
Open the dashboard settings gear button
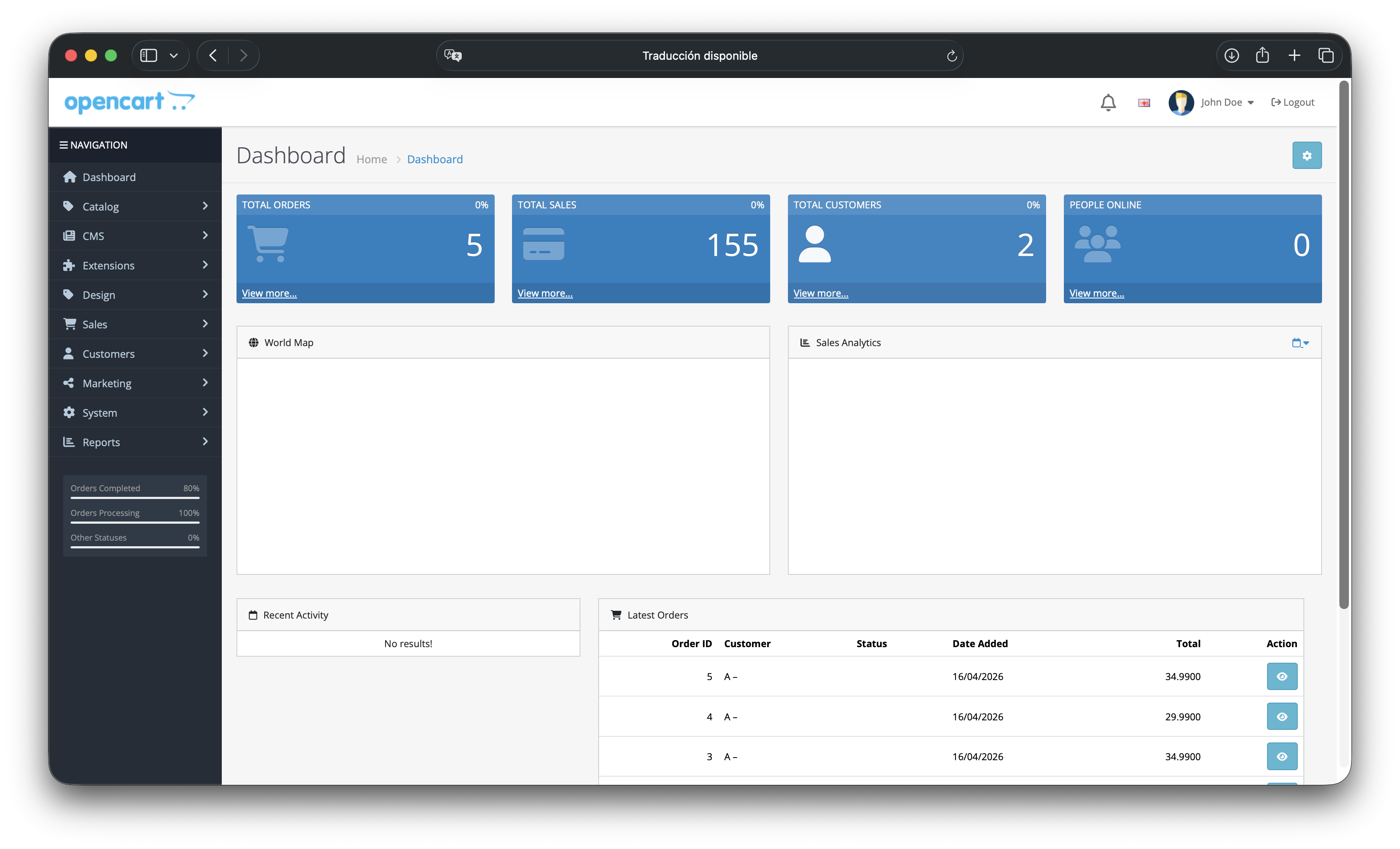[x=1307, y=155]
